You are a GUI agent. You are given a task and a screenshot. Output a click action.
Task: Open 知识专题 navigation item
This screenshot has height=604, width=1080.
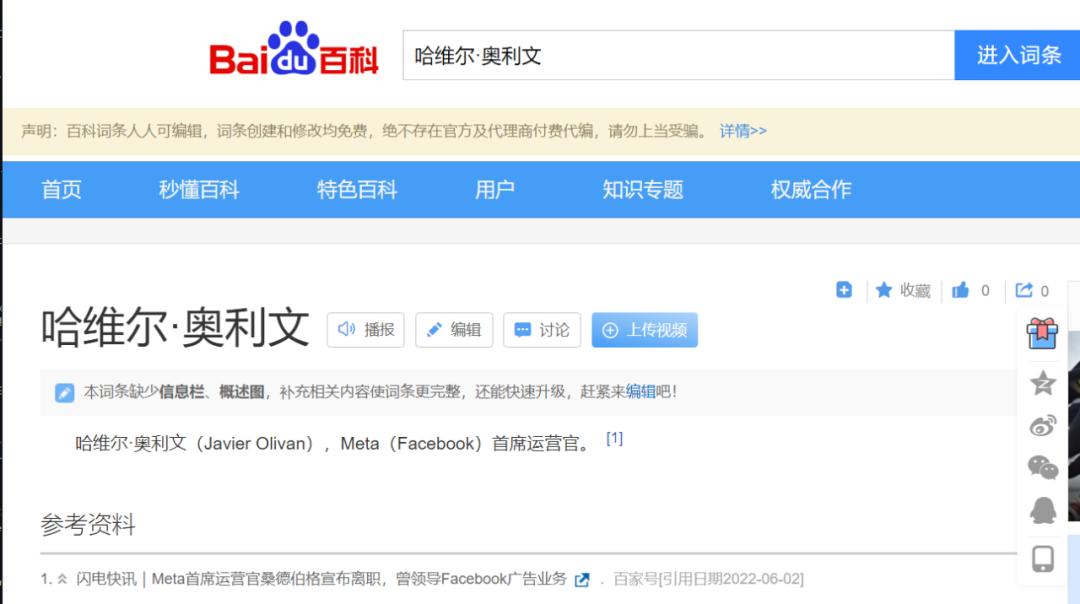[643, 189]
